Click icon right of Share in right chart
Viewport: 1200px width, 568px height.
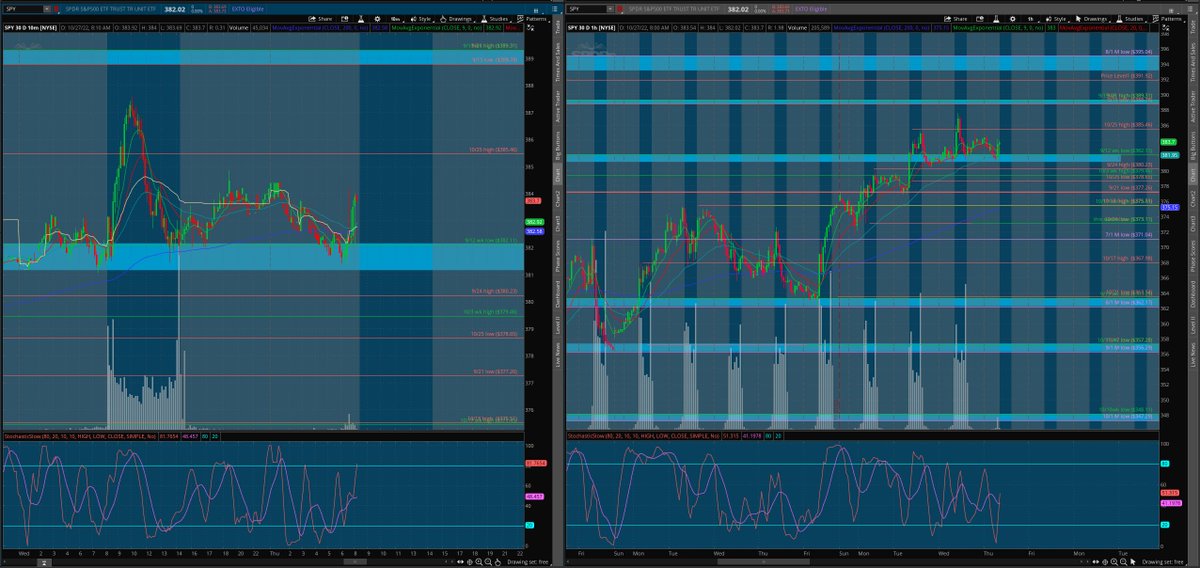coord(980,19)
